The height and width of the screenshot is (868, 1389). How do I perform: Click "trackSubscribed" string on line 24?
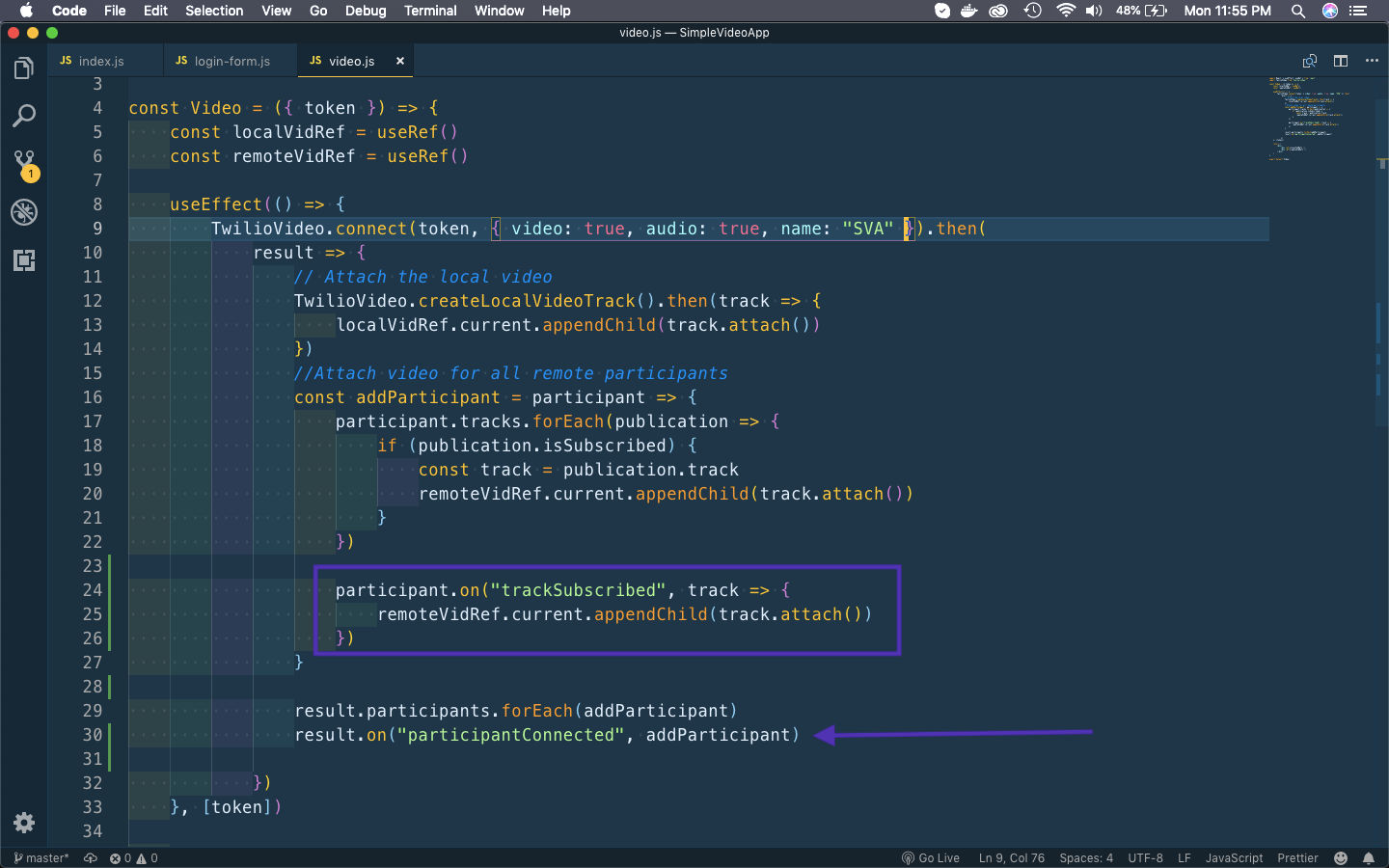click(578, 590)
